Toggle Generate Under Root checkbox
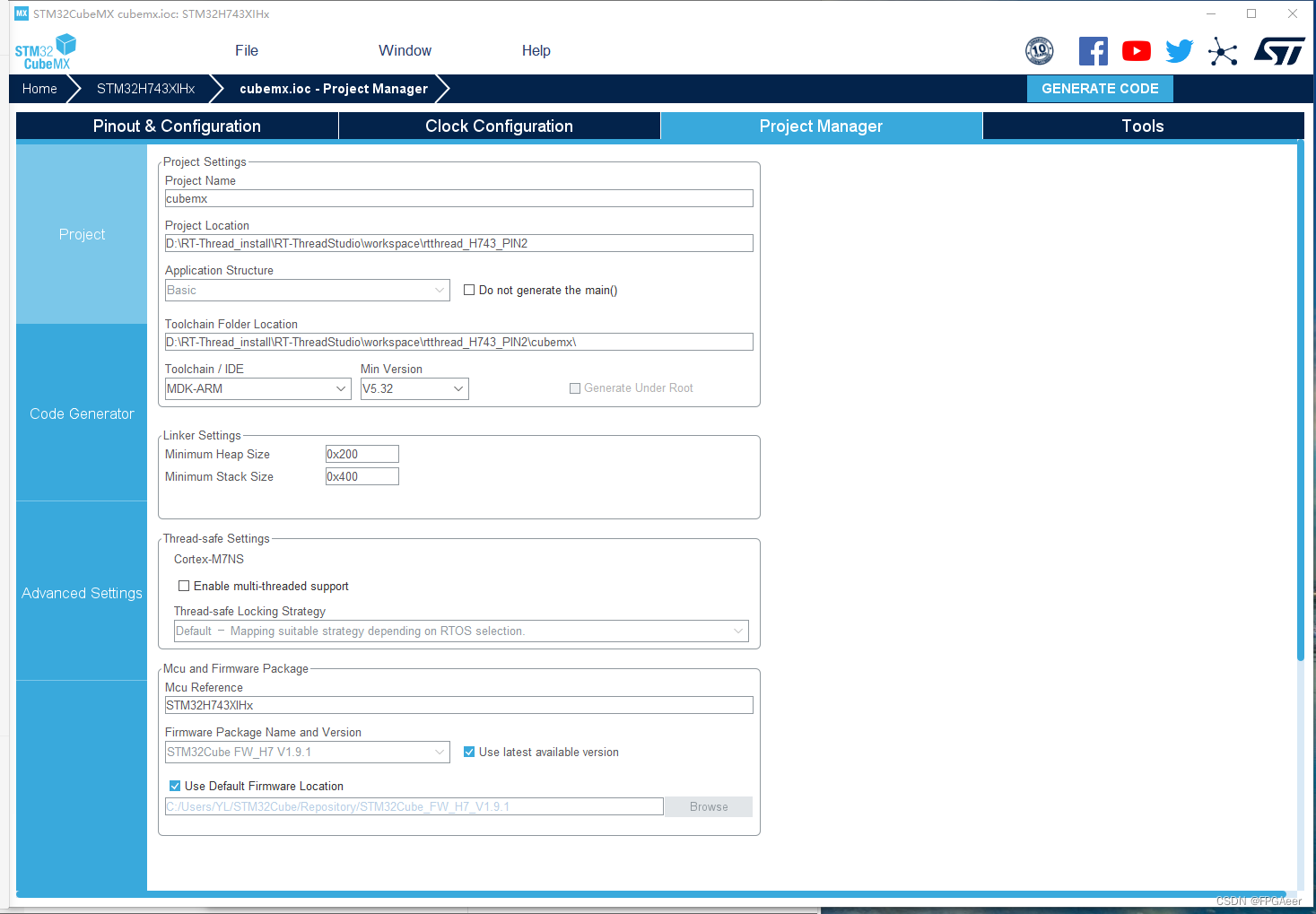 click(x=575, y=388)
